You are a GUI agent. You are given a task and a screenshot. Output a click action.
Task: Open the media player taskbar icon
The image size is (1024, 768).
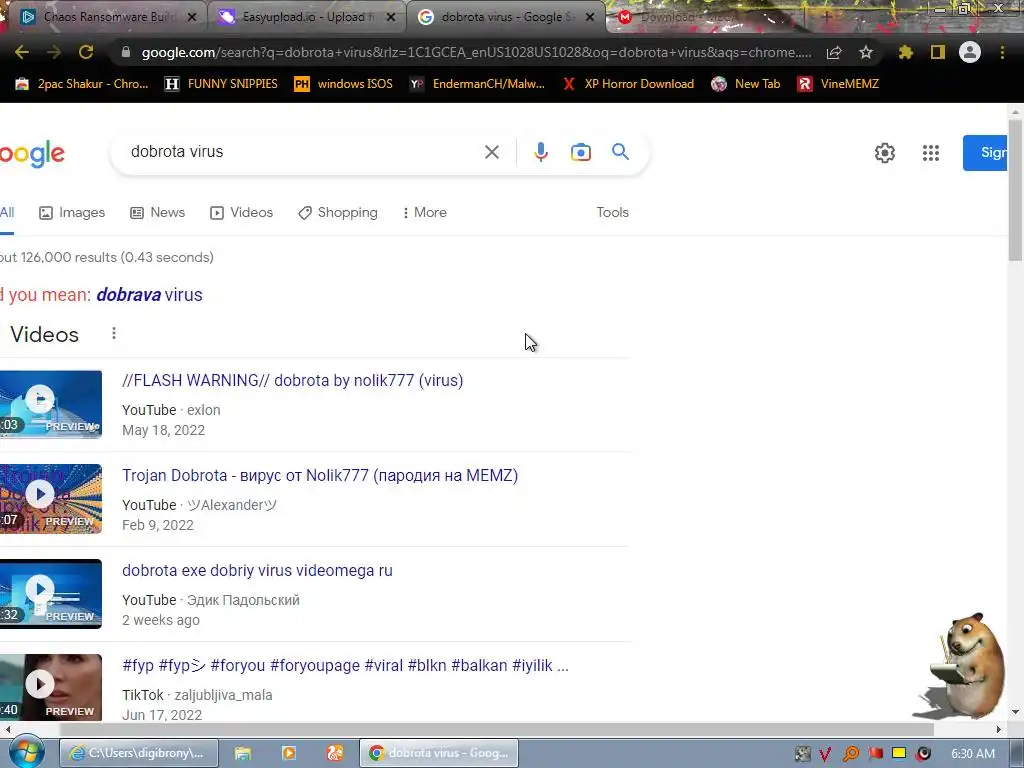point(289,753)
